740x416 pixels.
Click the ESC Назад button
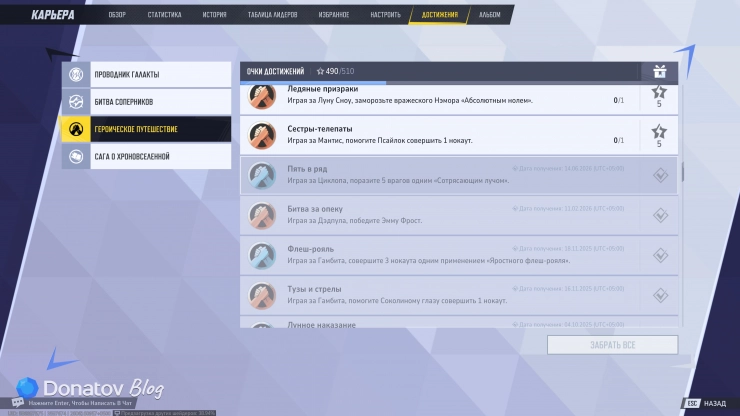pyautogui.click(x=706, y=403)
